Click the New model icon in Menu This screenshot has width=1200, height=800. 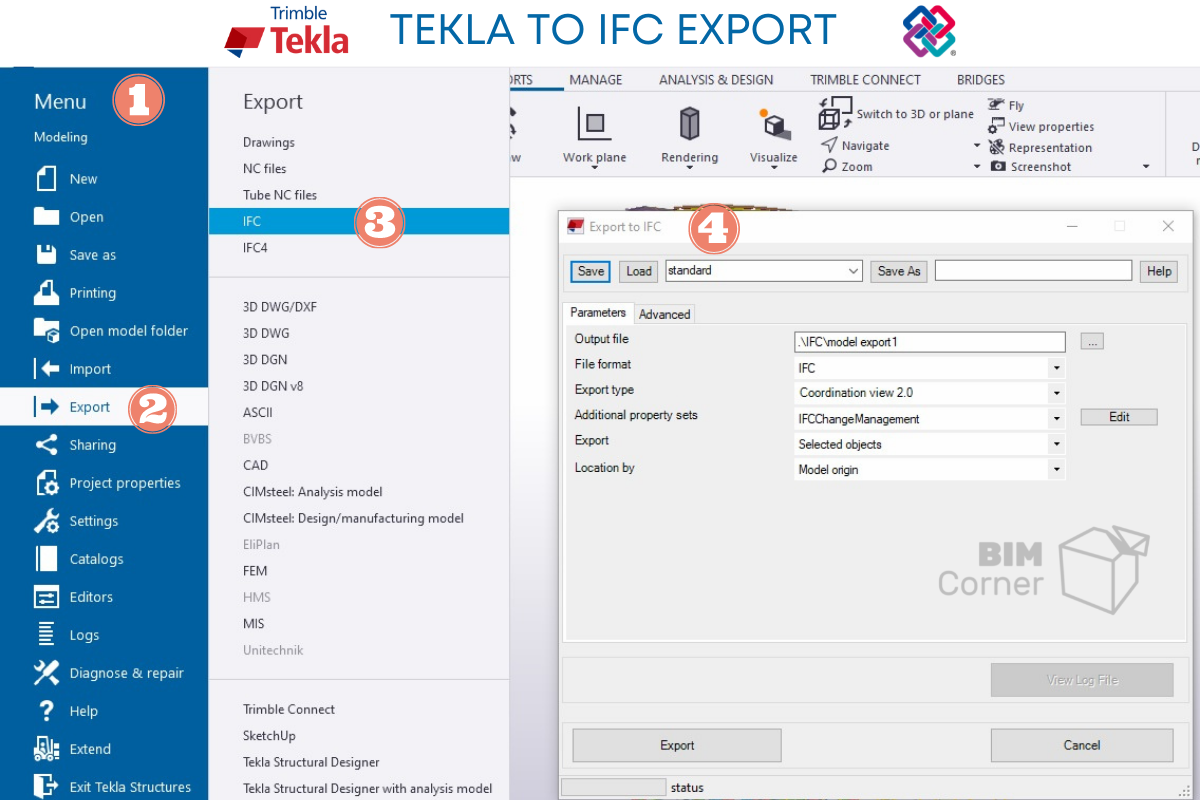[x=46, y=179]
